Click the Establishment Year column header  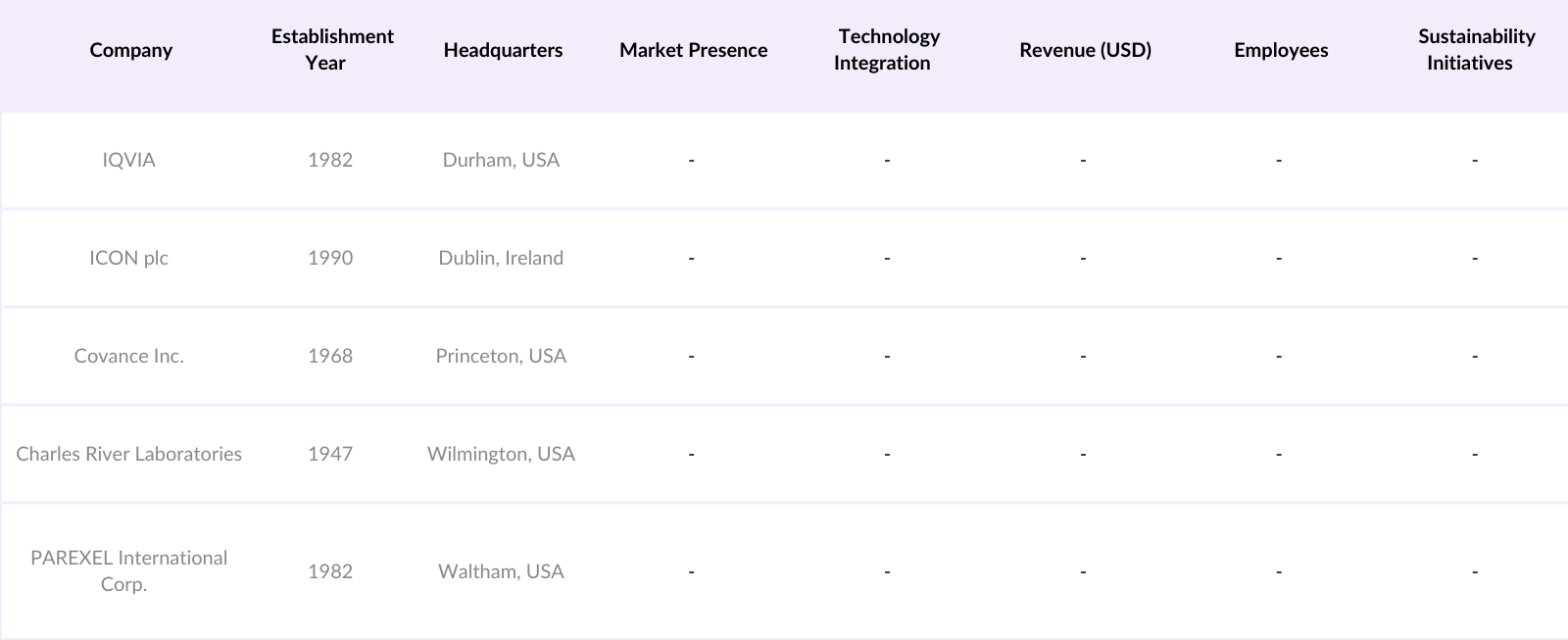coord(331,50)
